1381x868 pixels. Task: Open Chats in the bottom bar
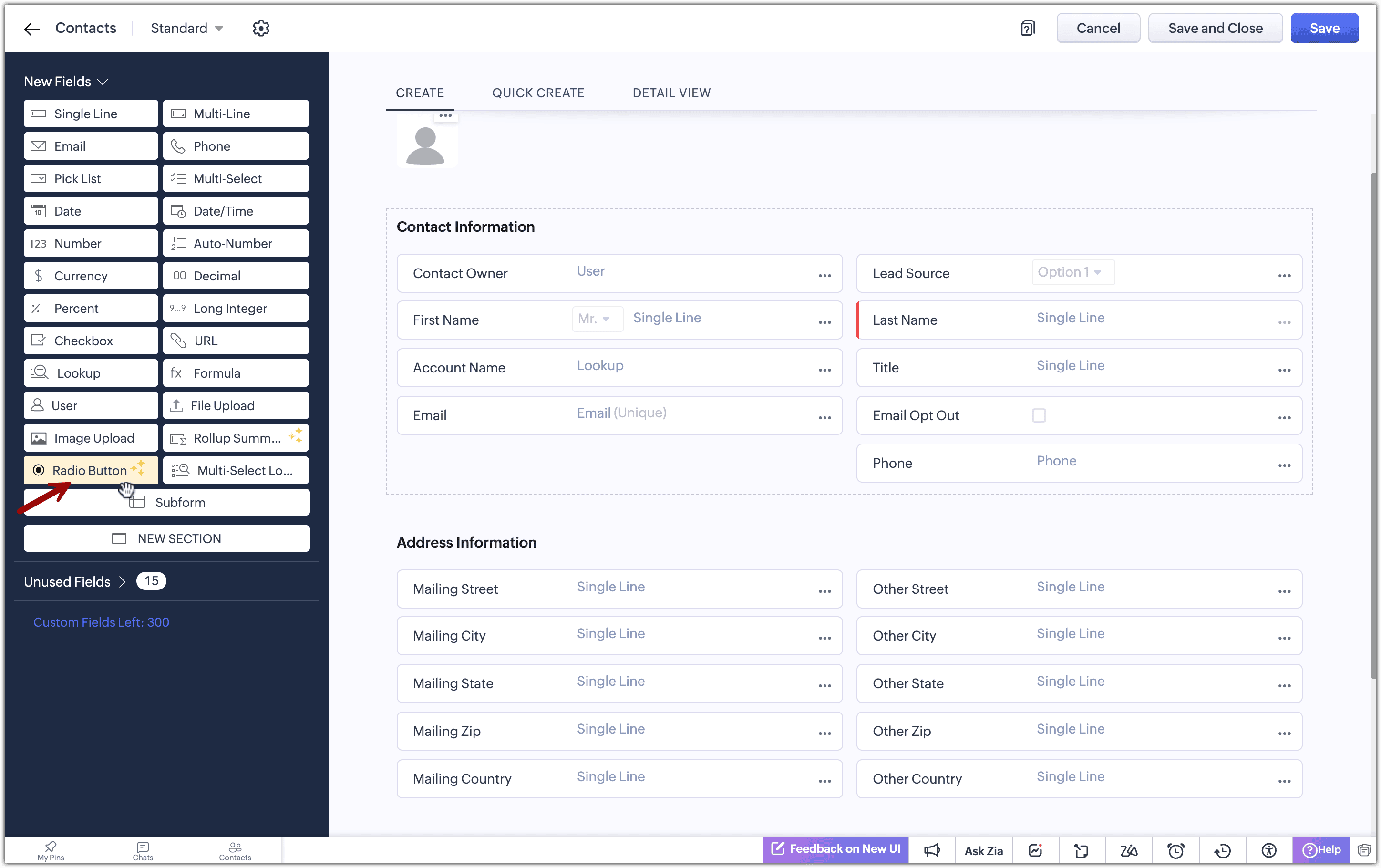143,850
